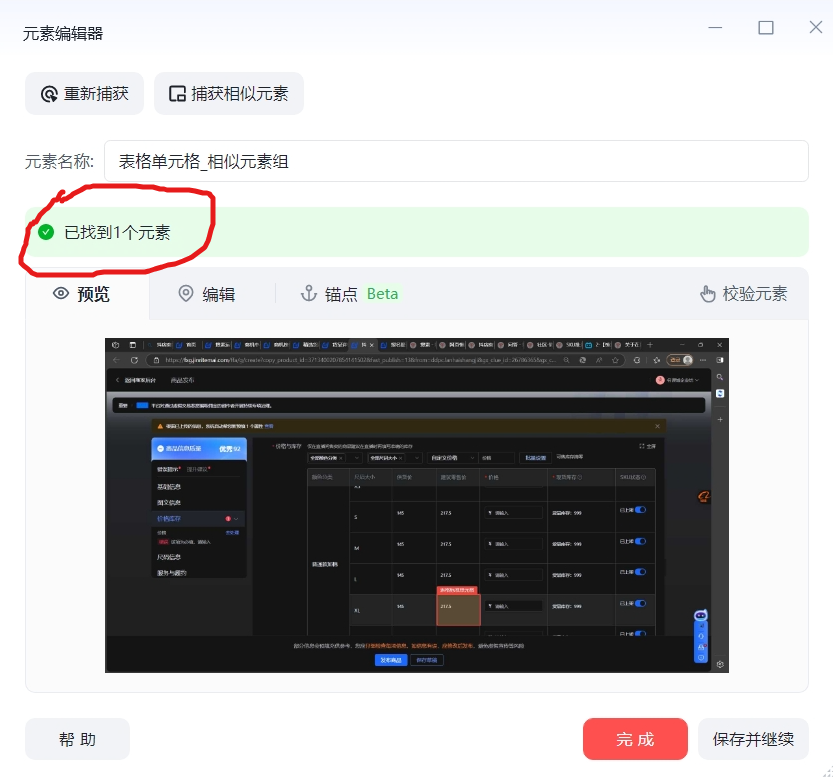
Task: Click the captured page preview screenshot
Action: click(x=416, y=505)
